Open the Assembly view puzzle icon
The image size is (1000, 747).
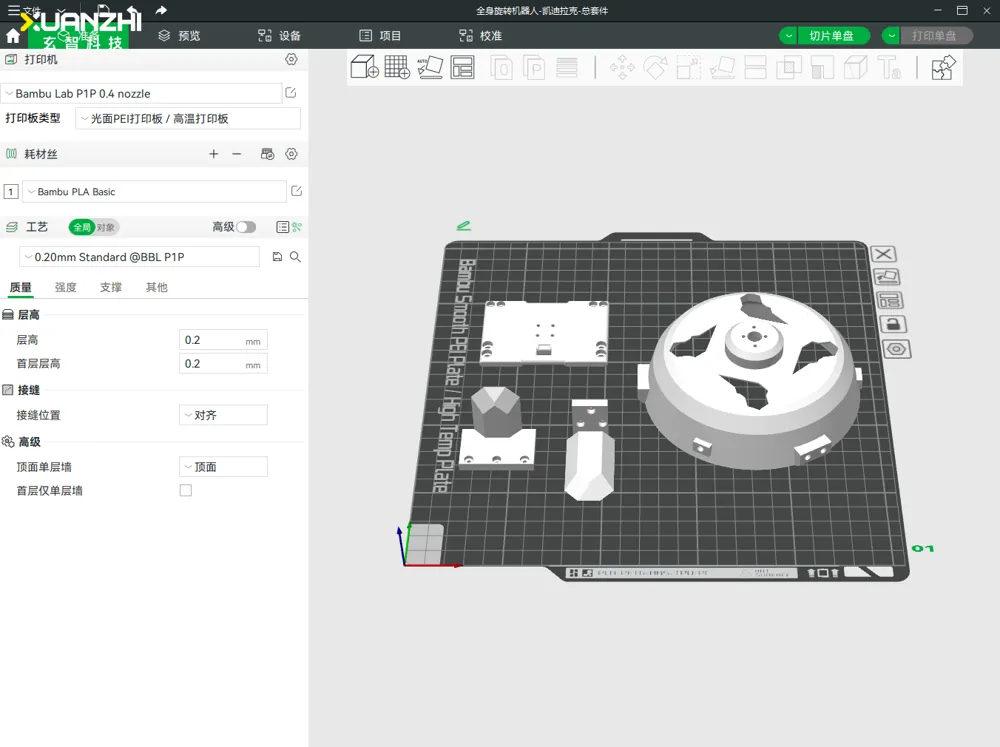[943, 68]
